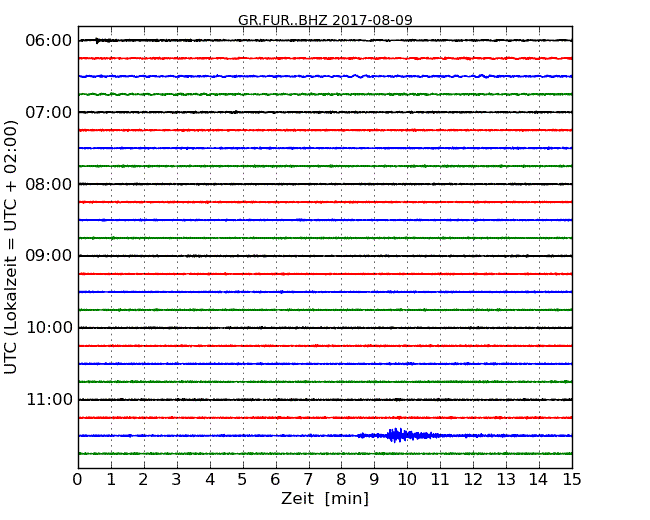The width and height of the screenshot is (650, 520).
Task: Click the x-axis tick label 4
Action: click(210, 480)
